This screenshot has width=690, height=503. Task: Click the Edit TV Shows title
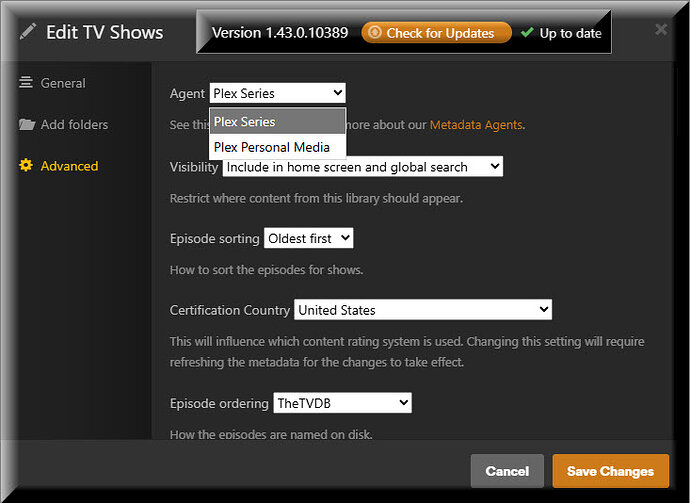coord(104,32)
